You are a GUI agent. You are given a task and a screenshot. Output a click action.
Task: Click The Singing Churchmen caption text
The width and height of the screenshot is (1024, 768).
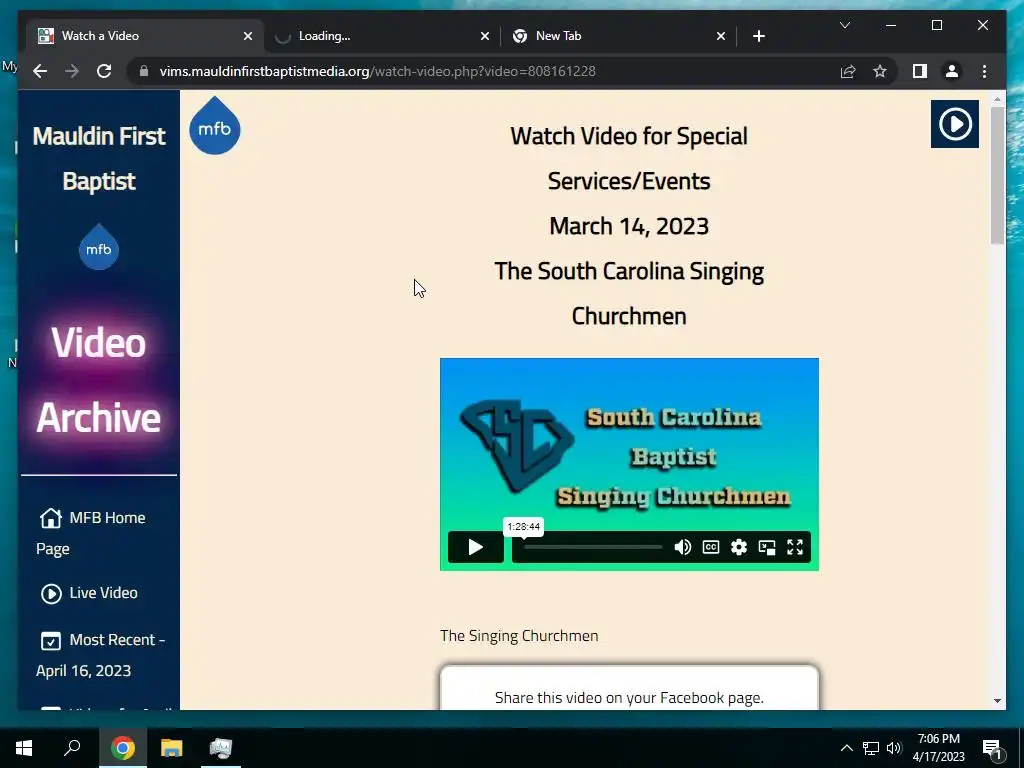point(519,635)
